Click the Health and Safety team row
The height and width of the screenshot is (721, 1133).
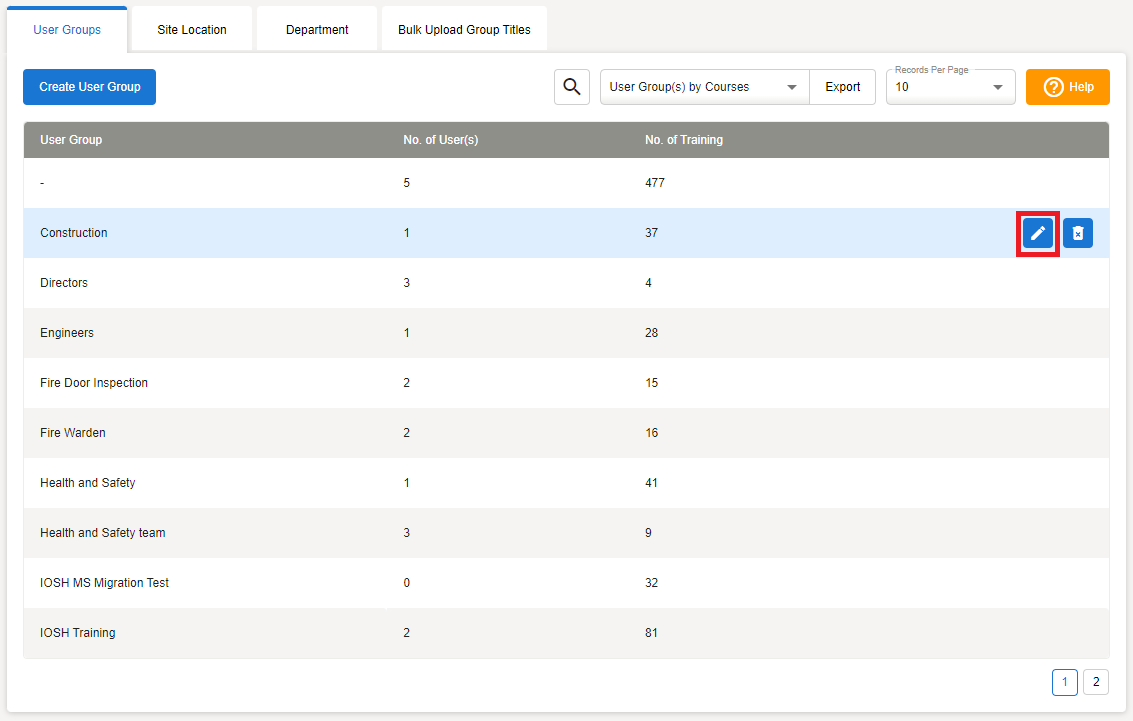(x=103, y=533)
